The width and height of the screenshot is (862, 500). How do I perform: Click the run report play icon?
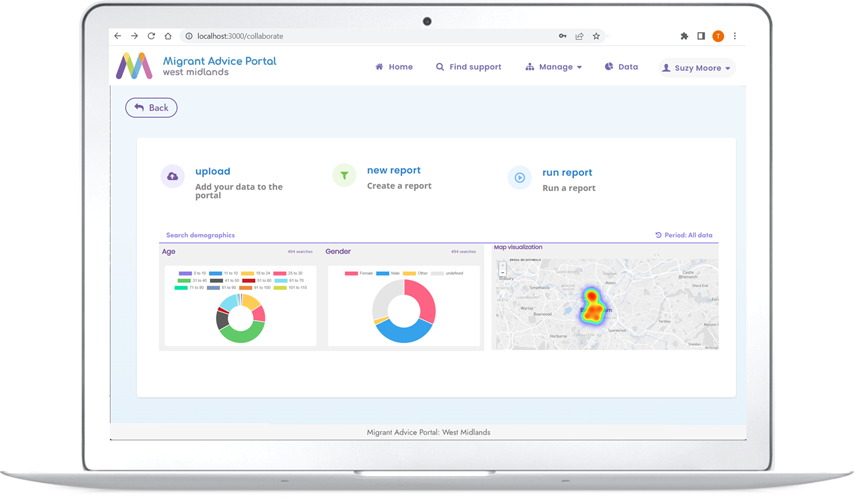click(x=520, y=177)
